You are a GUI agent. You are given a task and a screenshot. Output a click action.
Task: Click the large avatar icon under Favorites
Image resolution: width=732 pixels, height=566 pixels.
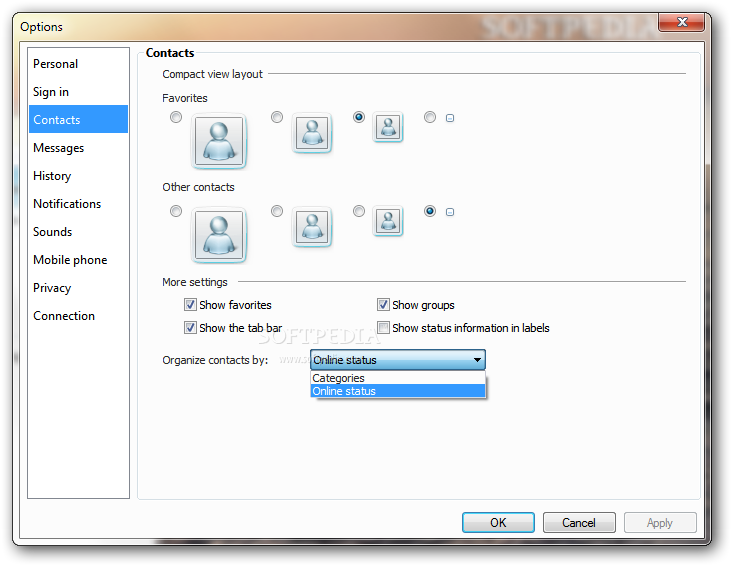click(x=219, y=141)
